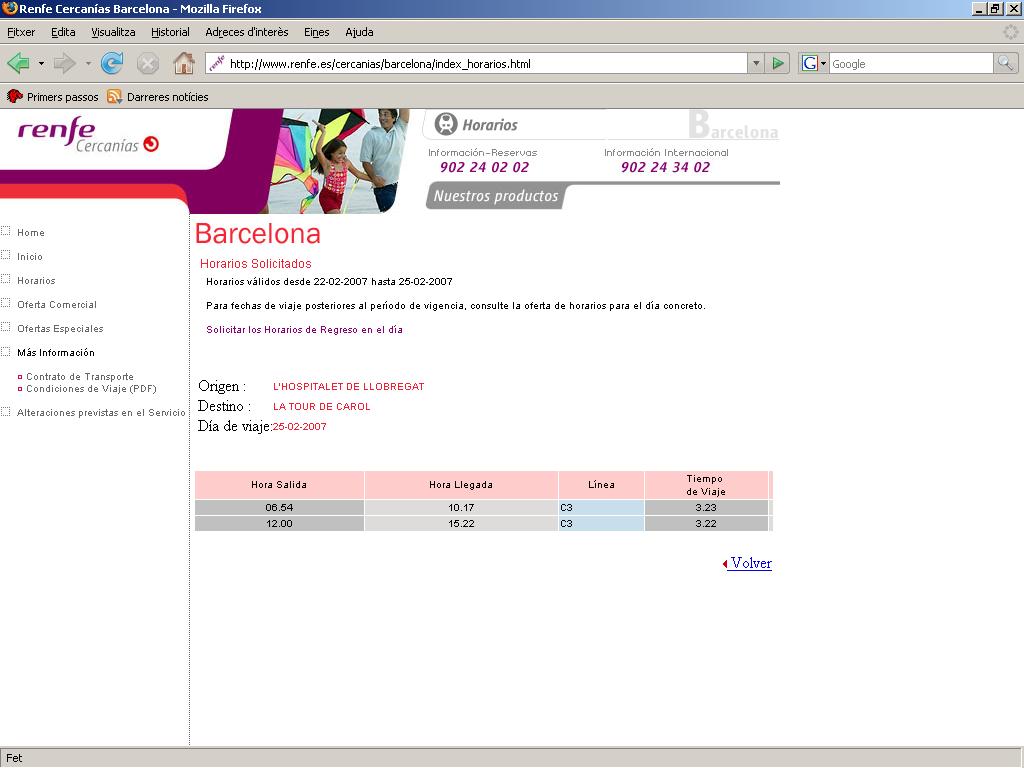1024x768 pixels.
Task: Click the green Go arrow button
Action: pos(778,64)
